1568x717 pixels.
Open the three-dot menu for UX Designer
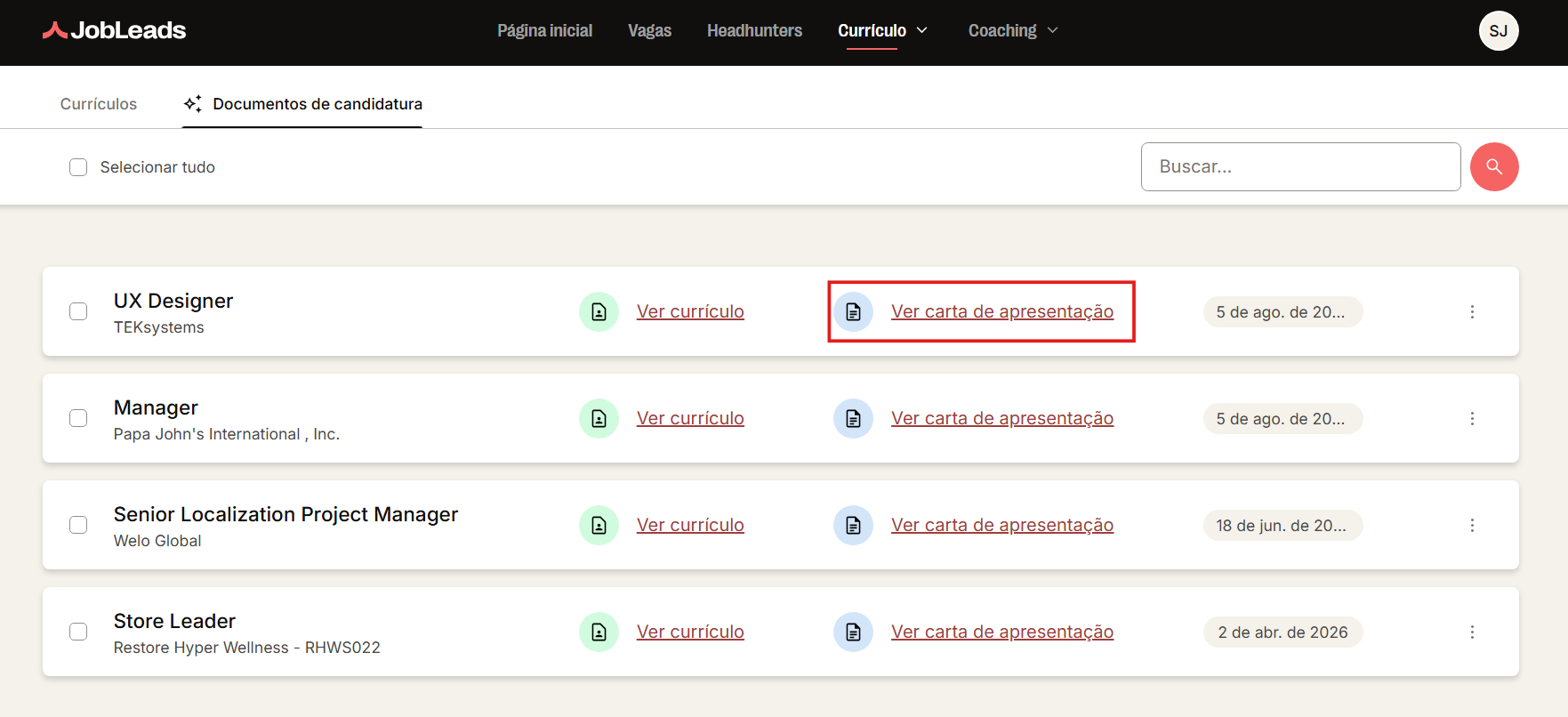(1472, 311)
